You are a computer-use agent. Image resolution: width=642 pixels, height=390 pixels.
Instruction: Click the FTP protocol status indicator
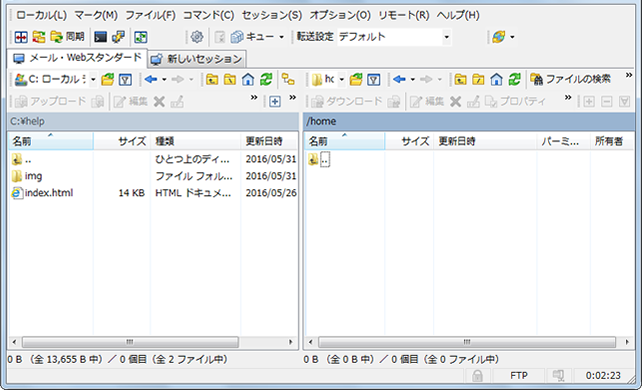[519, 376]
